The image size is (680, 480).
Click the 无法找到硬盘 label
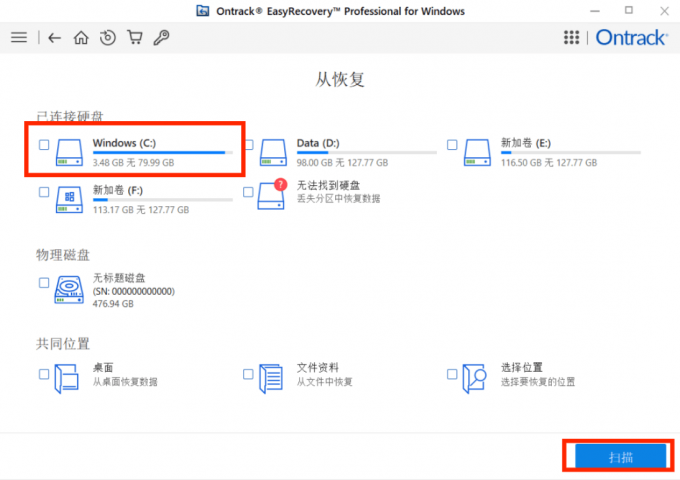click(328, 186)
